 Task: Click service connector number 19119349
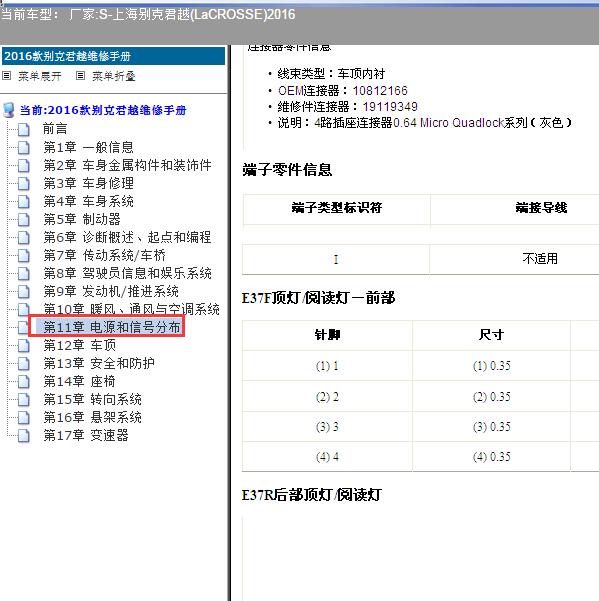point(390,107)
